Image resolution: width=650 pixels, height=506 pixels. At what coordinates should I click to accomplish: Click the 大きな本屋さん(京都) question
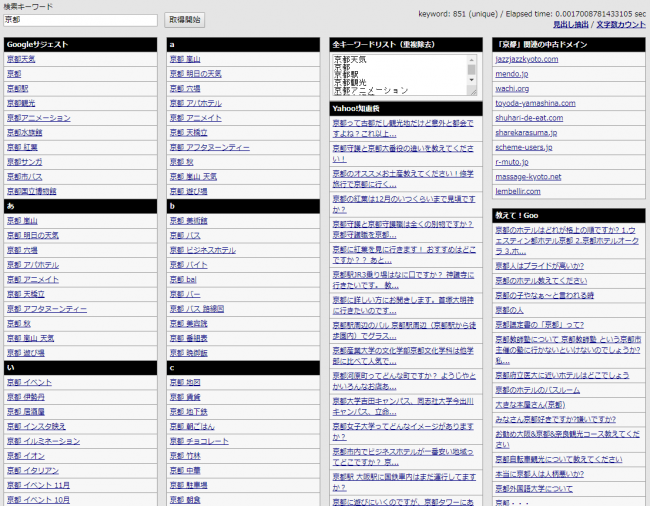tap(530, 405)
